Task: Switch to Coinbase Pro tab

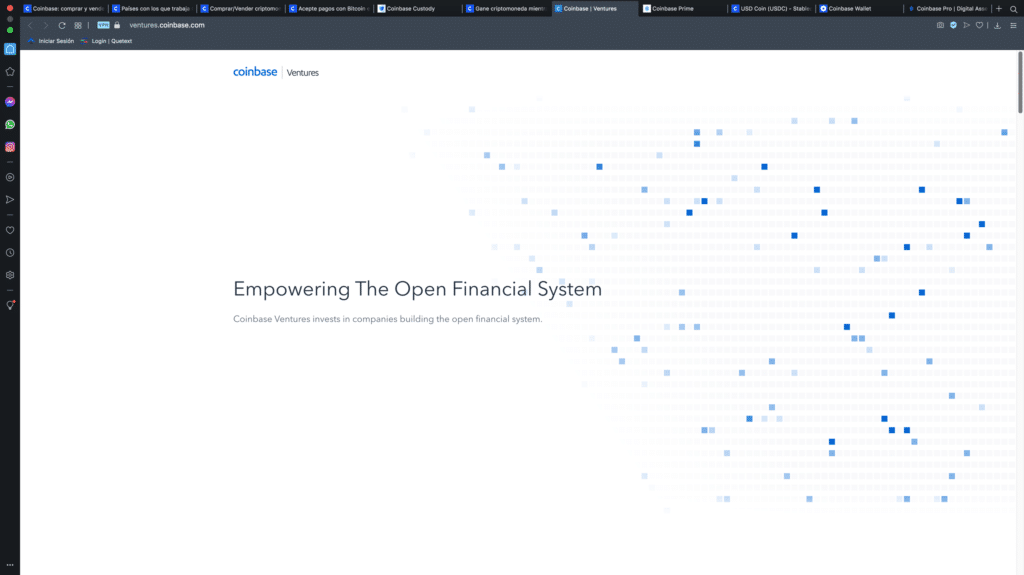Action: click(x=949, y=8)
